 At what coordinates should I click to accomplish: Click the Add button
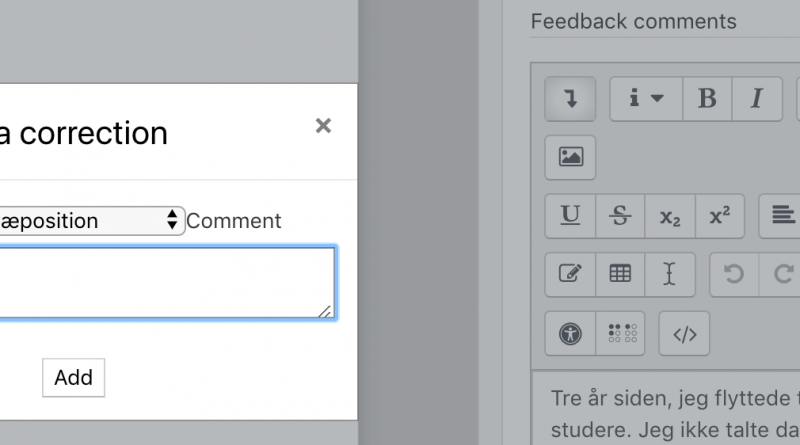[x=73, y=378]
